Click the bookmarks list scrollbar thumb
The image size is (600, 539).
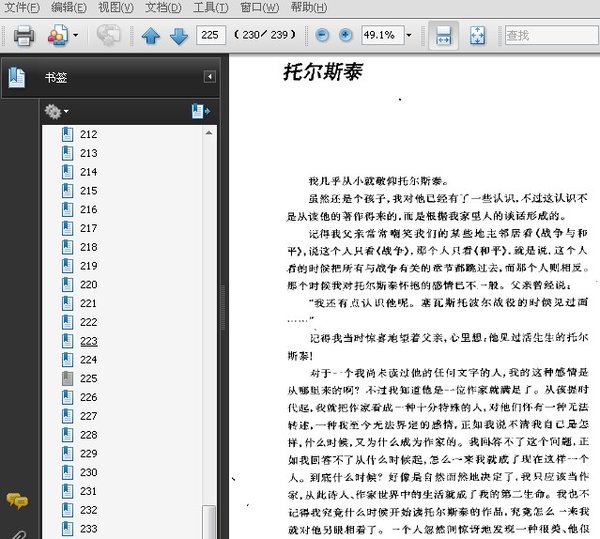pyautogui.click(x=209, y=522)
